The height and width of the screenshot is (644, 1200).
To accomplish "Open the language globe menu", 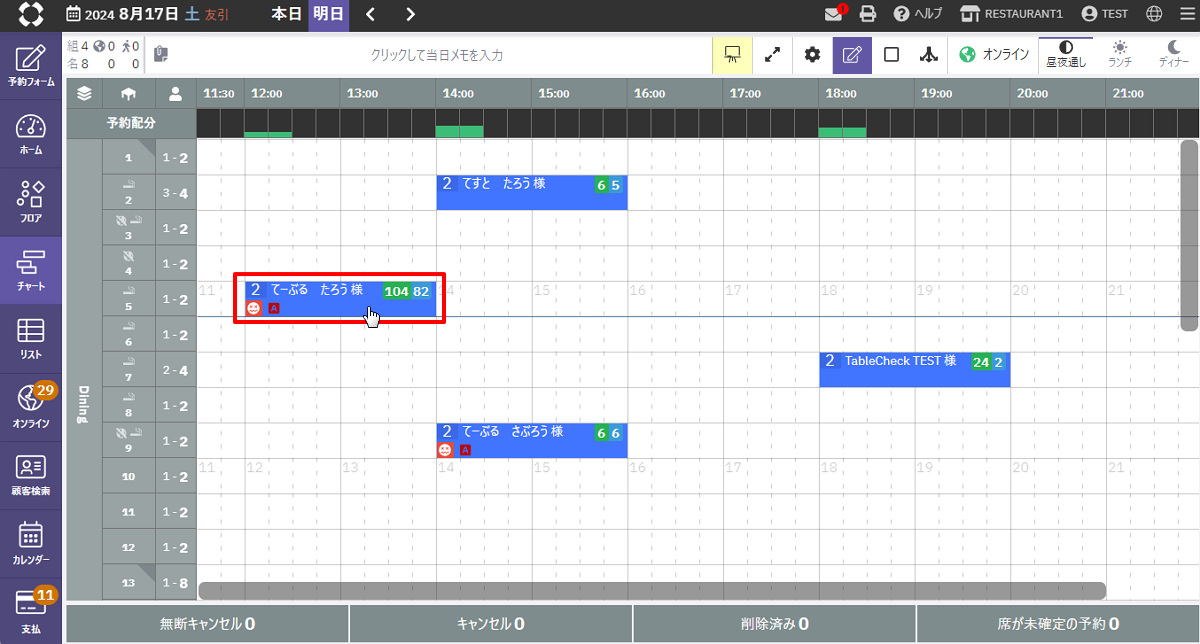I will coord(1154,14).
